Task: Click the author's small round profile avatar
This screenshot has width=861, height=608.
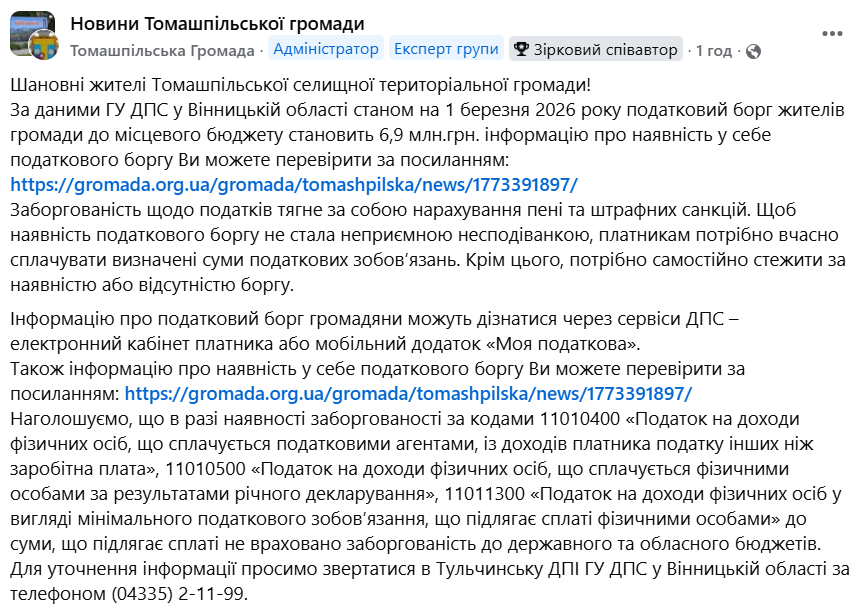Action: [45, 46]
